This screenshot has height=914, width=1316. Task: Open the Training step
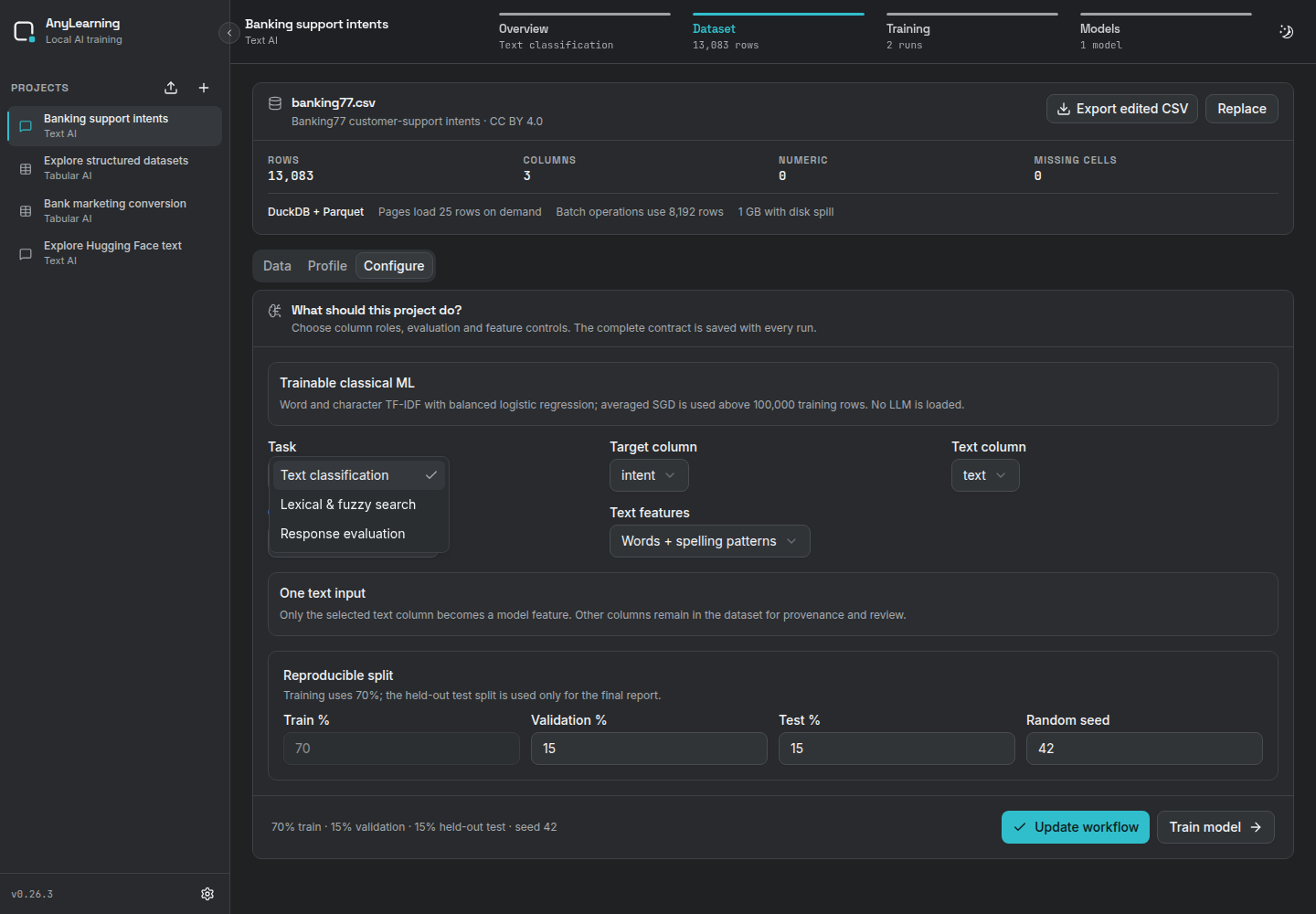click(972, 33)
